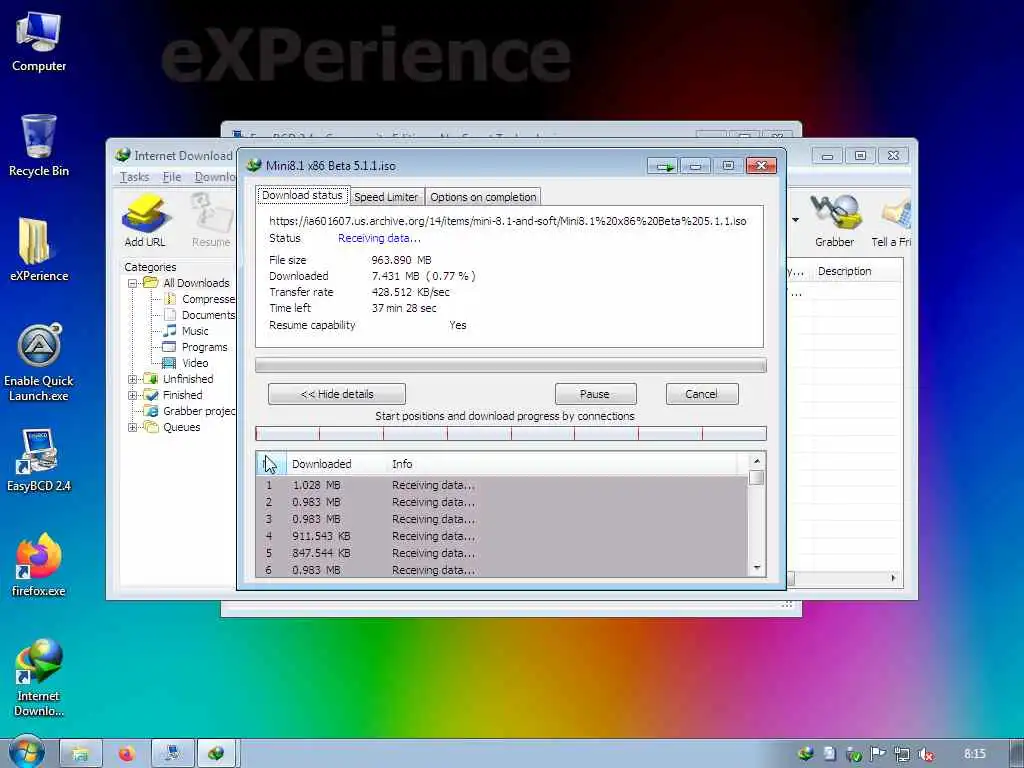Click the archive.org download URL text
The image size is (1024, 768).
[x=507, y=221]
